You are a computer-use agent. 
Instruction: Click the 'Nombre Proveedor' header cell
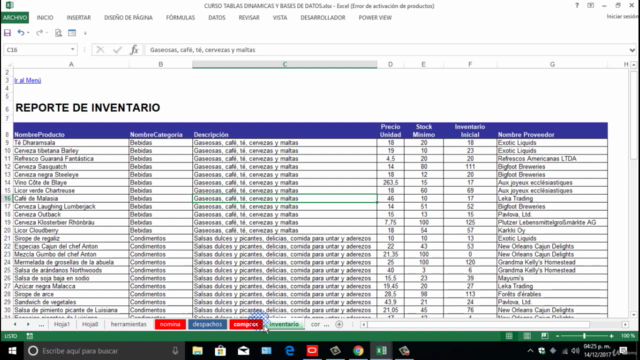pyautogui.click(x=552, y=131)
